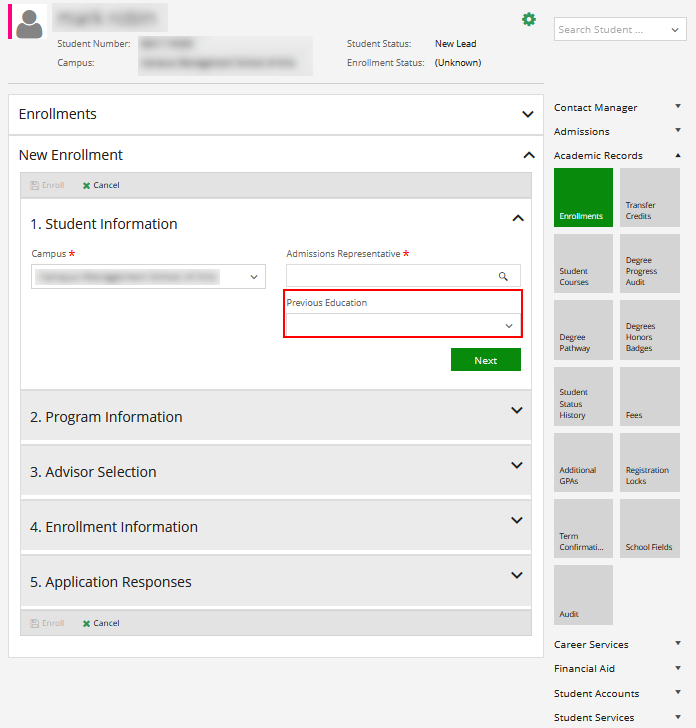
Task: Click the bottom Enroll button
Action: click(47, 623)
